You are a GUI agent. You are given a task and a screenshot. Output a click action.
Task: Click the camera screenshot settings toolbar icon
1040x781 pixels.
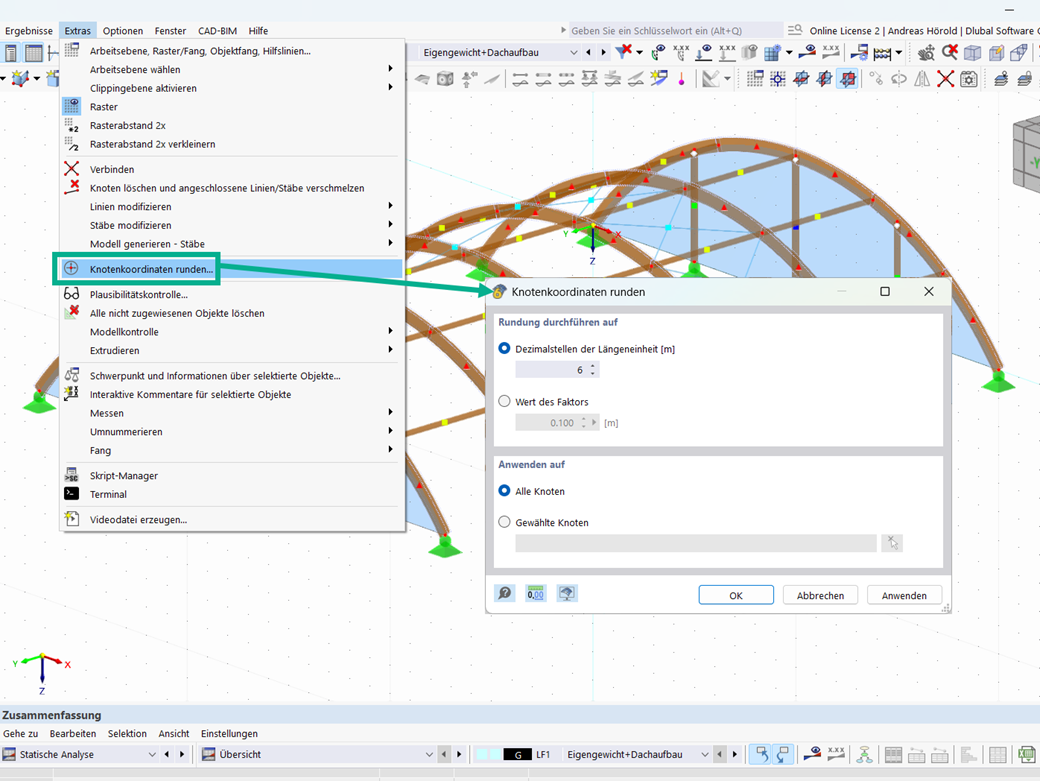point(969,80)
